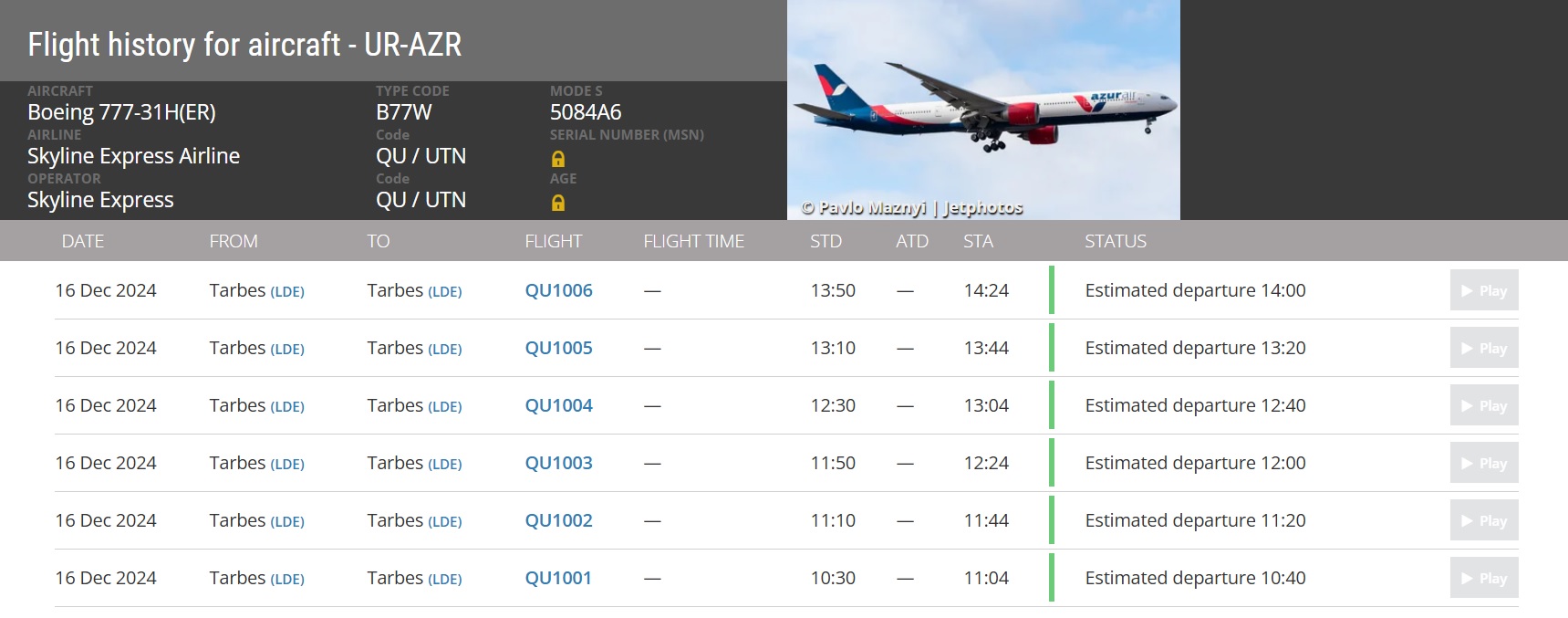Click the DATE column header
1568x618 pixels.
pyautogui.click(x=83, y=242)
